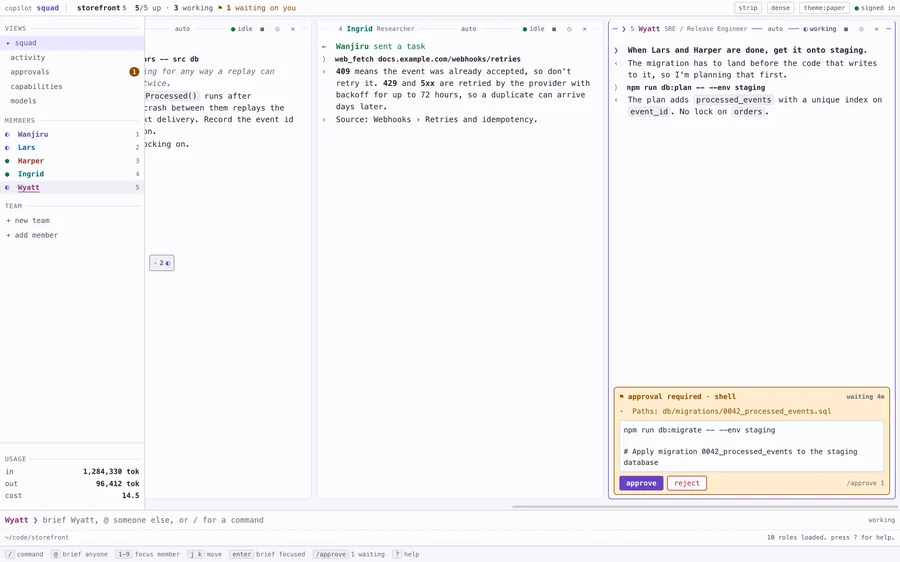The height and width of the screenshot is (562, 900).
Task: Click the 'npm run db:migrate' command box
Action: 751,446
